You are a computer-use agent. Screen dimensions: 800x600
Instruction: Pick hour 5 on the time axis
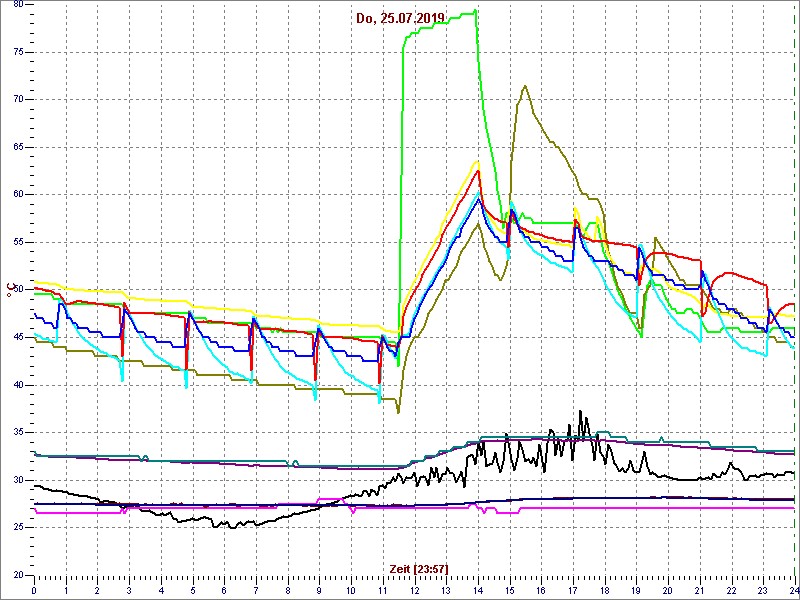pyautogui.click(x=192, y=590)
